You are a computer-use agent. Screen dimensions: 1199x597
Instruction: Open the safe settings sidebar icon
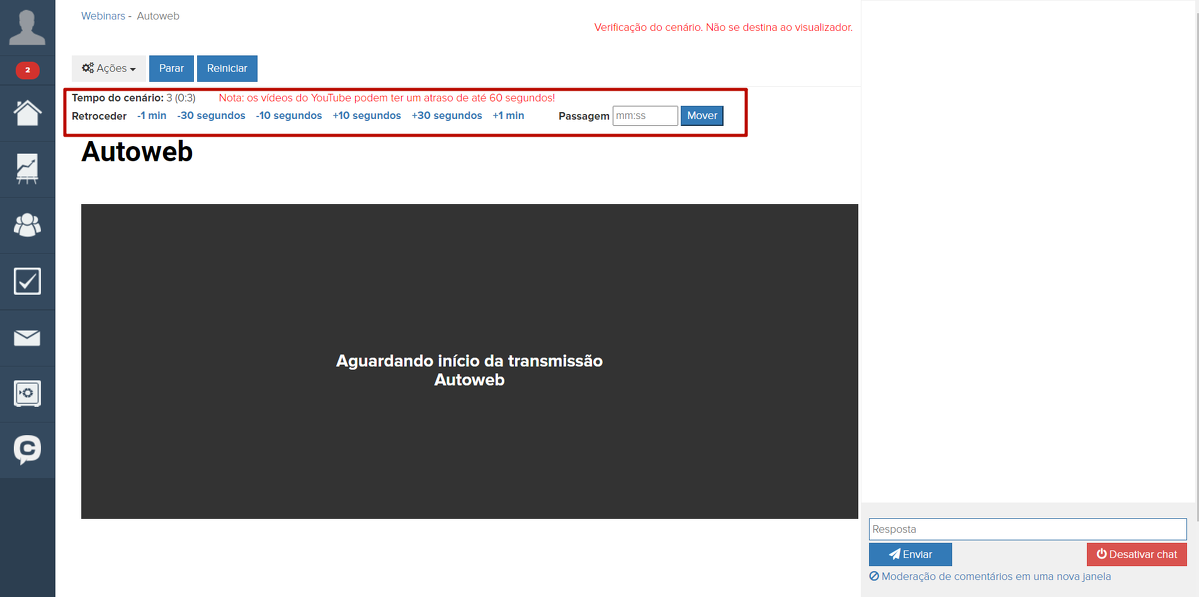tap(27, 394)
